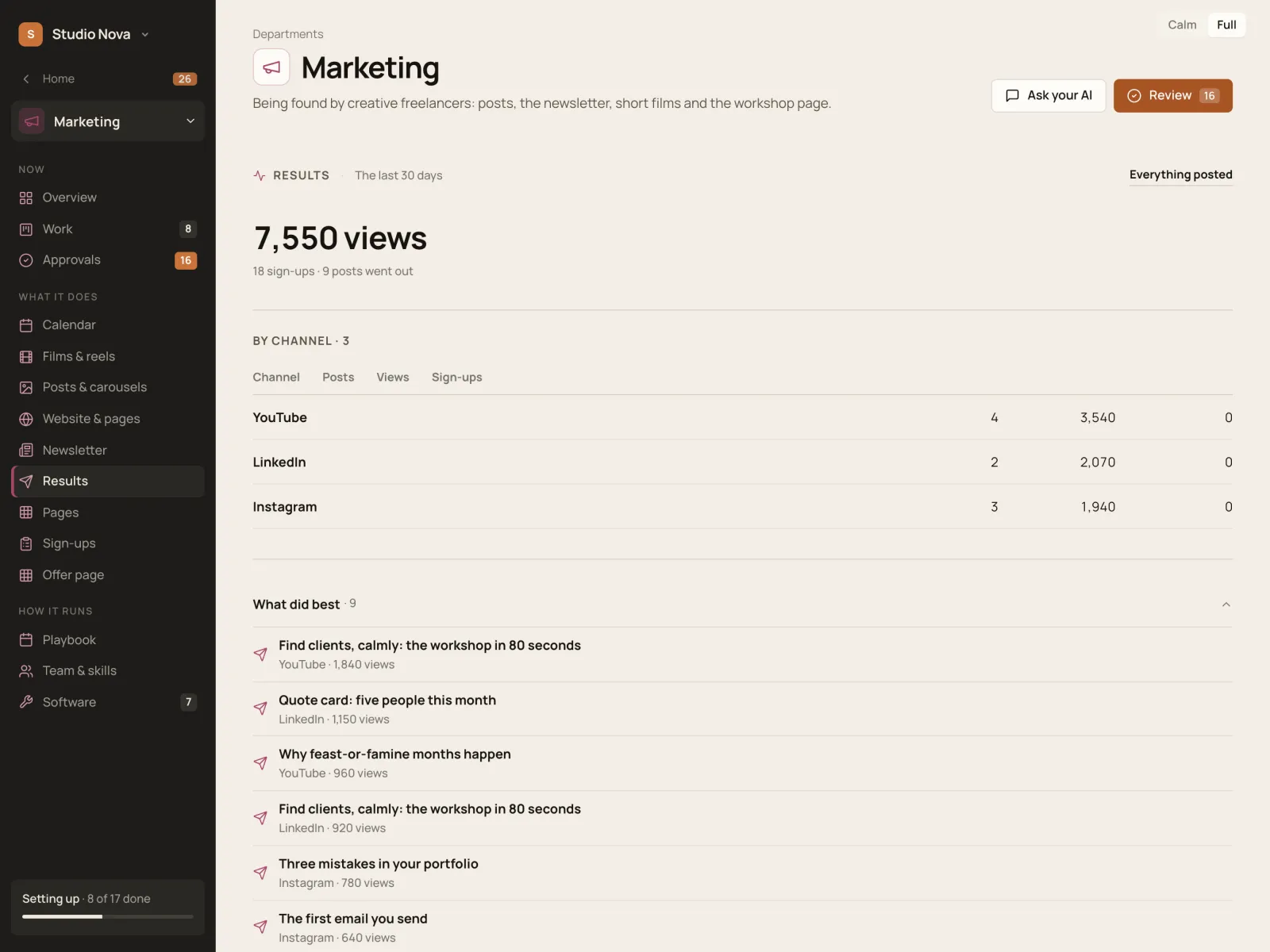Open Newsletter in the sidebar
This screenshot has height=952, width=1270.
(108, 451)
